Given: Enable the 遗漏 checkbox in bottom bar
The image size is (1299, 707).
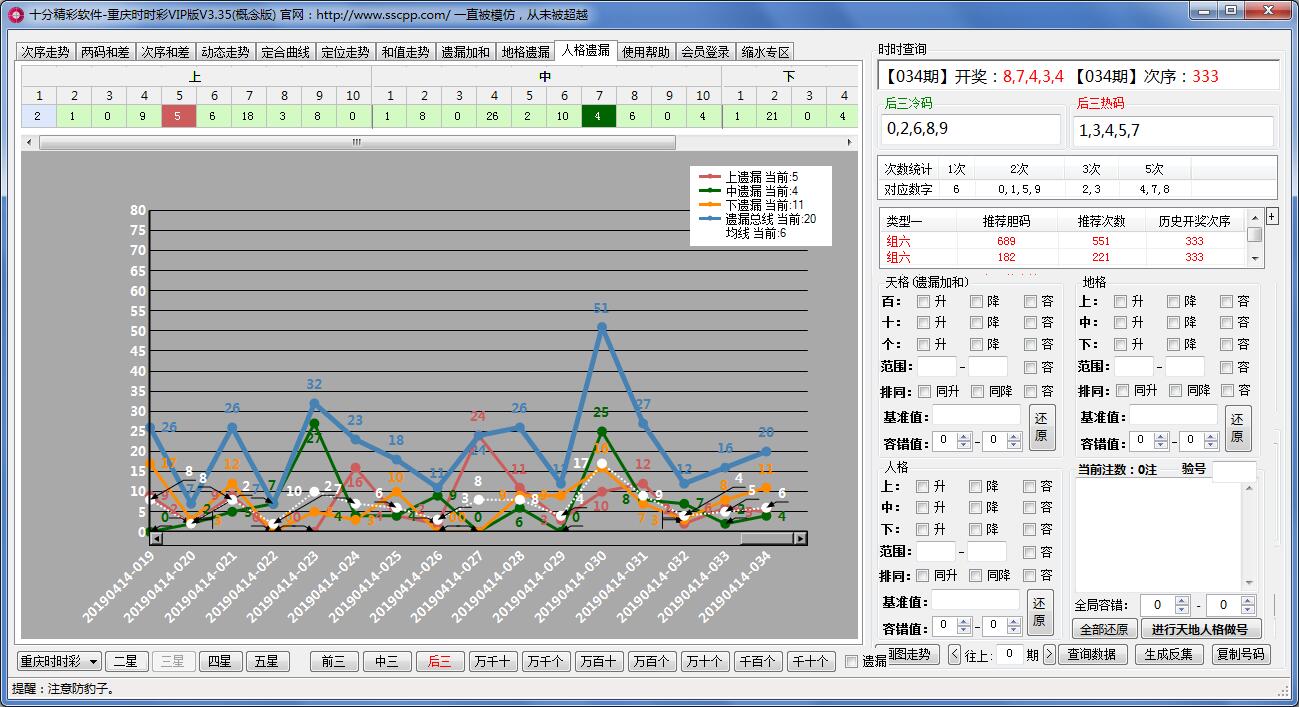Looking at the screenshot, I should [852, 661].
